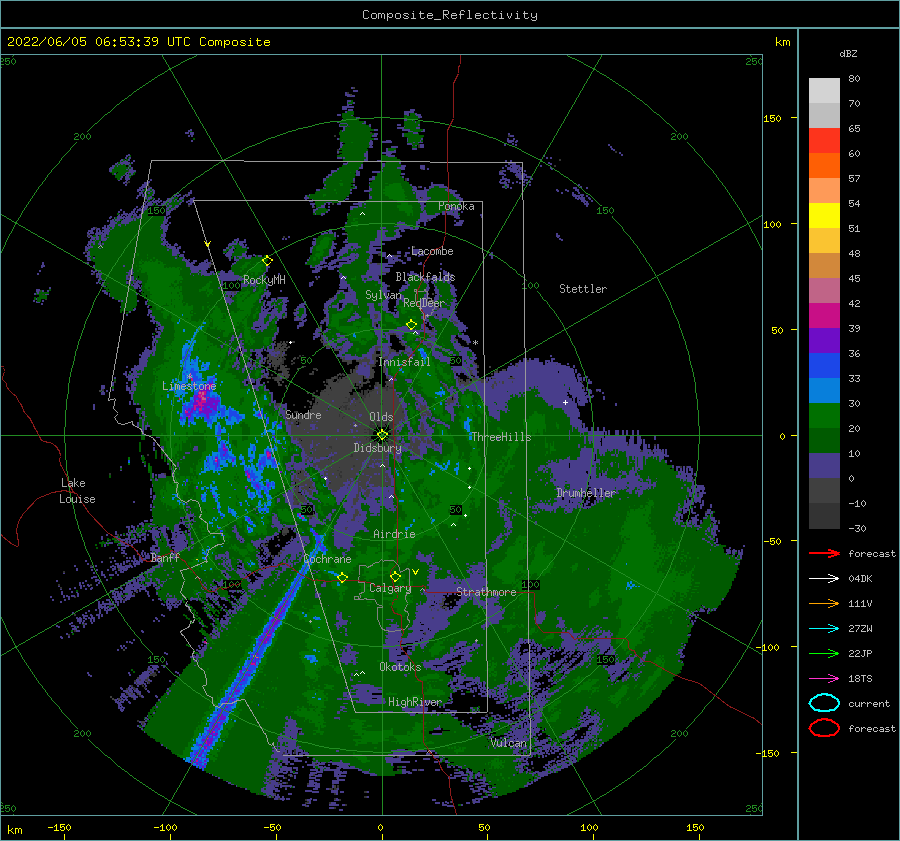Click the Composite_Reflectivity title text

[x=450, y=15]
